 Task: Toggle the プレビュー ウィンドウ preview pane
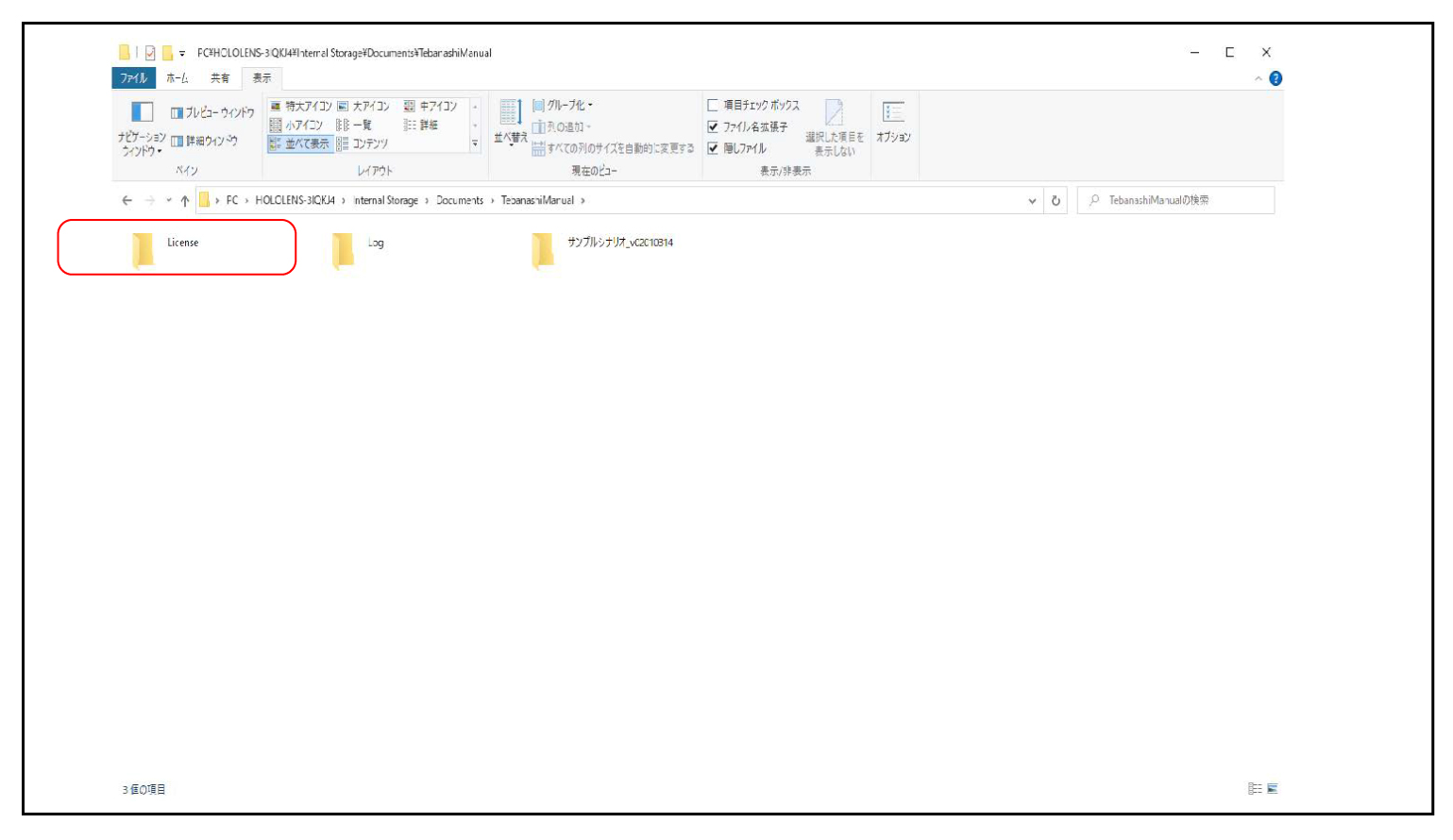coord(212,112)
